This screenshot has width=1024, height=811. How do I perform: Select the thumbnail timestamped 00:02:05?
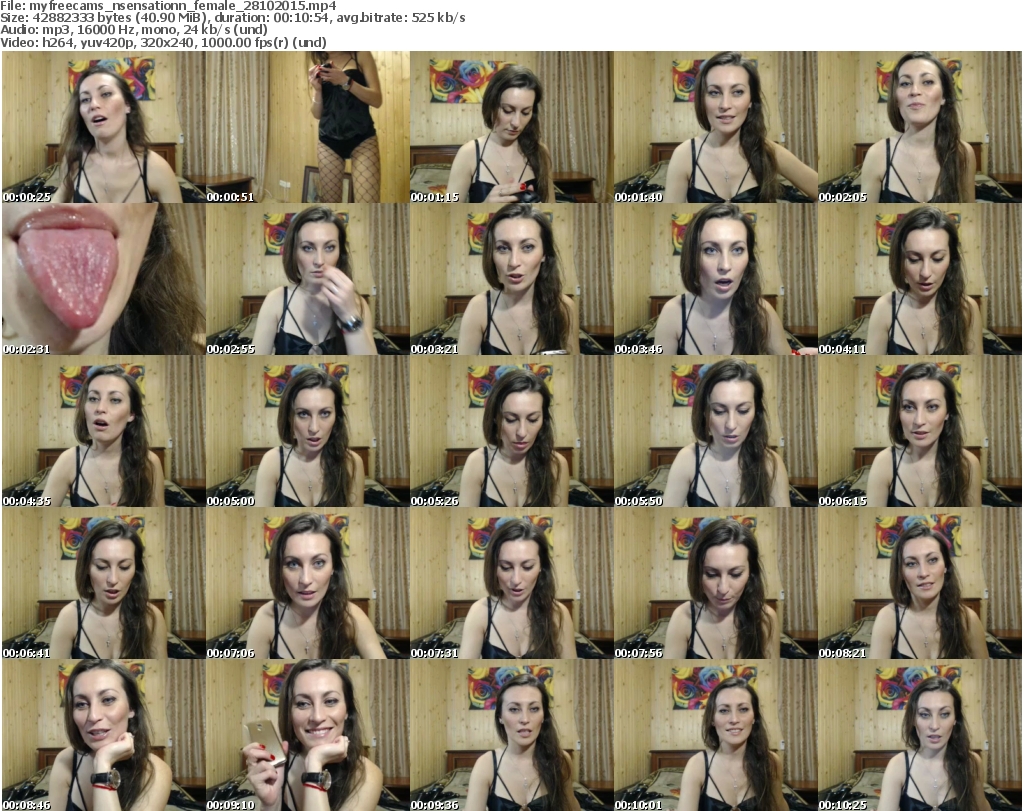(x=919, y=127)
